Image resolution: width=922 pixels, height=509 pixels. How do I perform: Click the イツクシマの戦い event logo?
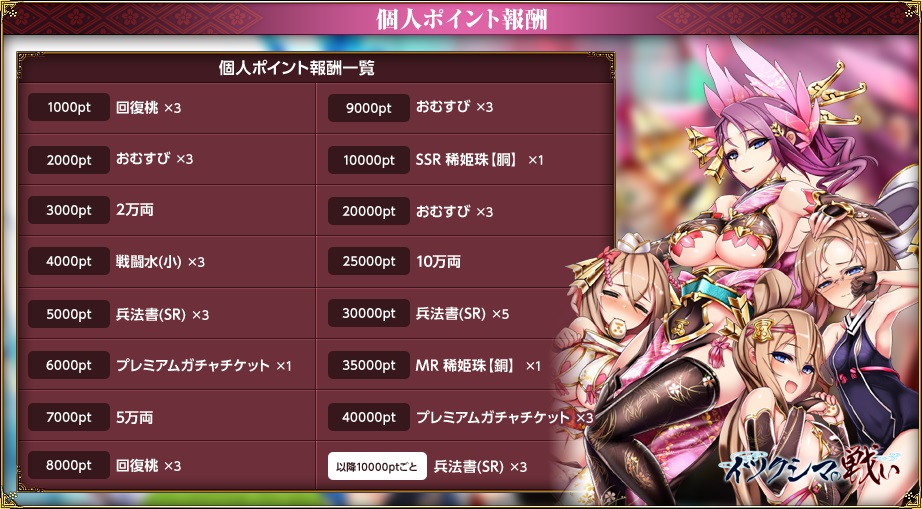814,464
